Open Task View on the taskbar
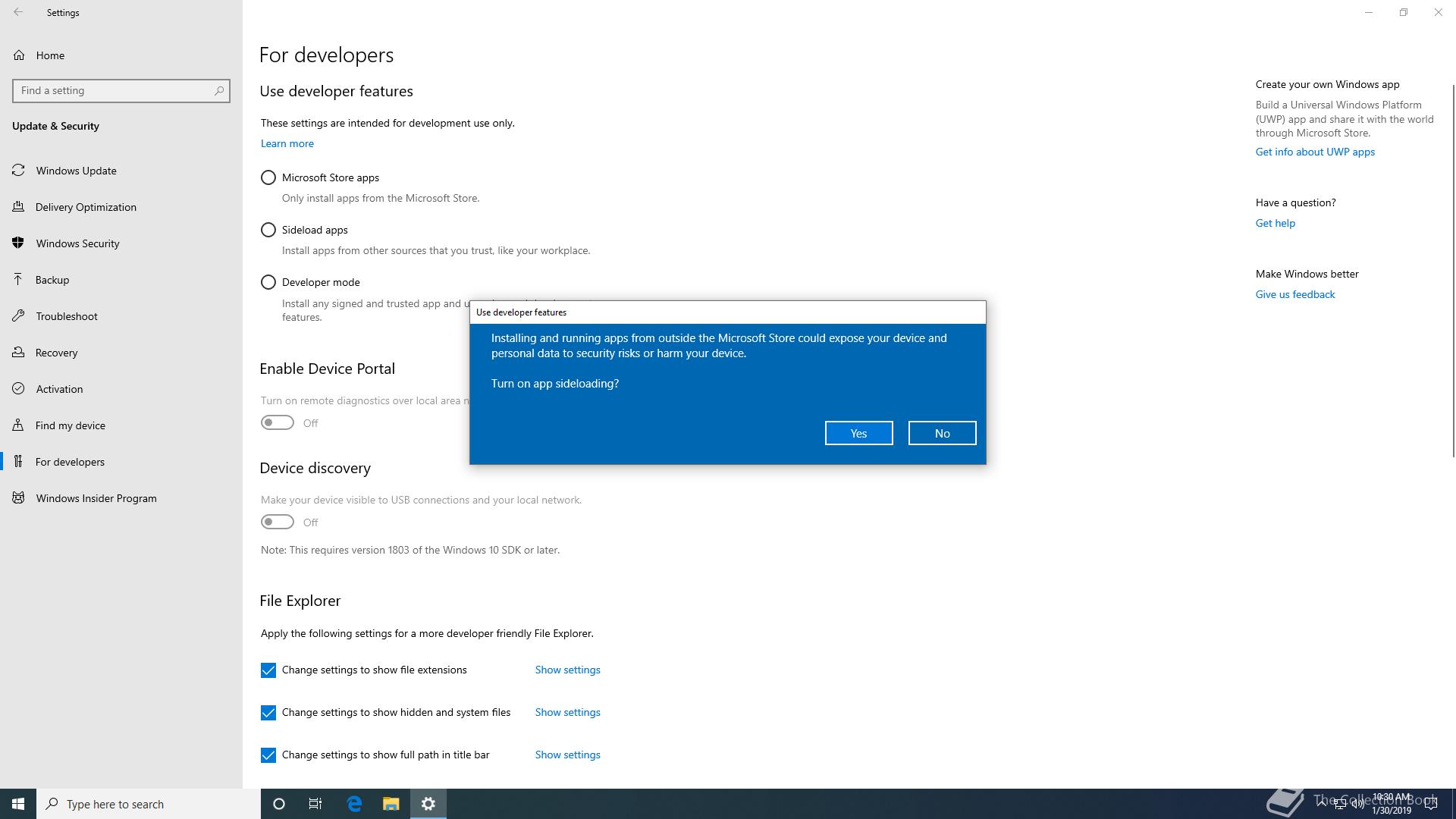This screenshot has height=819, width=1456. pos(315,804)
